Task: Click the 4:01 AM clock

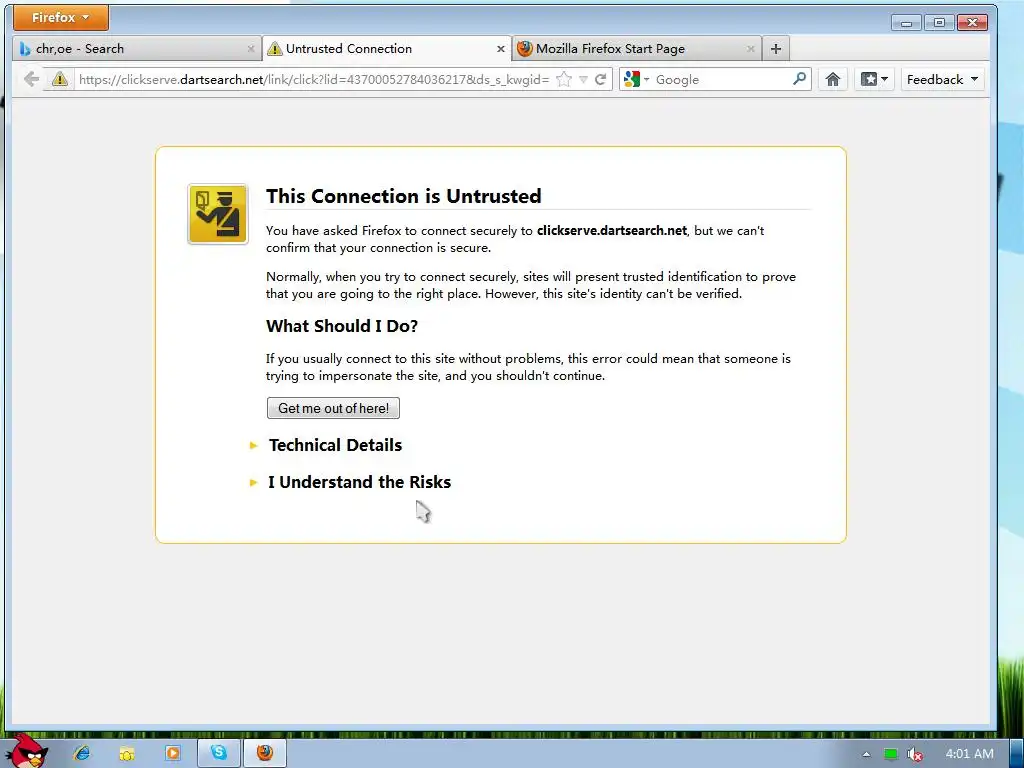Action: pos(969,754)
